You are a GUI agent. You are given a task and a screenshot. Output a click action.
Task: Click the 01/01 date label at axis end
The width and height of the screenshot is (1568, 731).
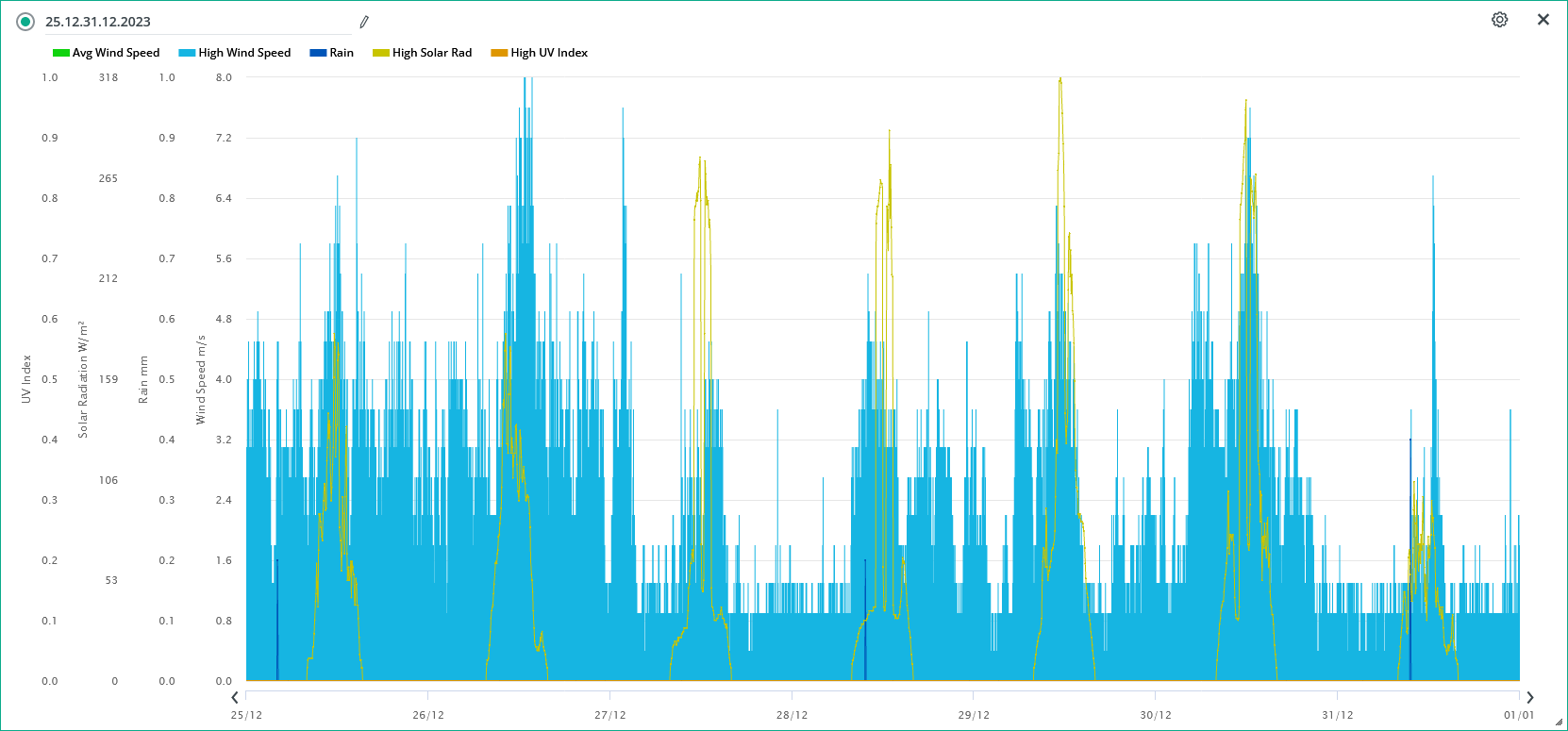(x=1519, y=715)
